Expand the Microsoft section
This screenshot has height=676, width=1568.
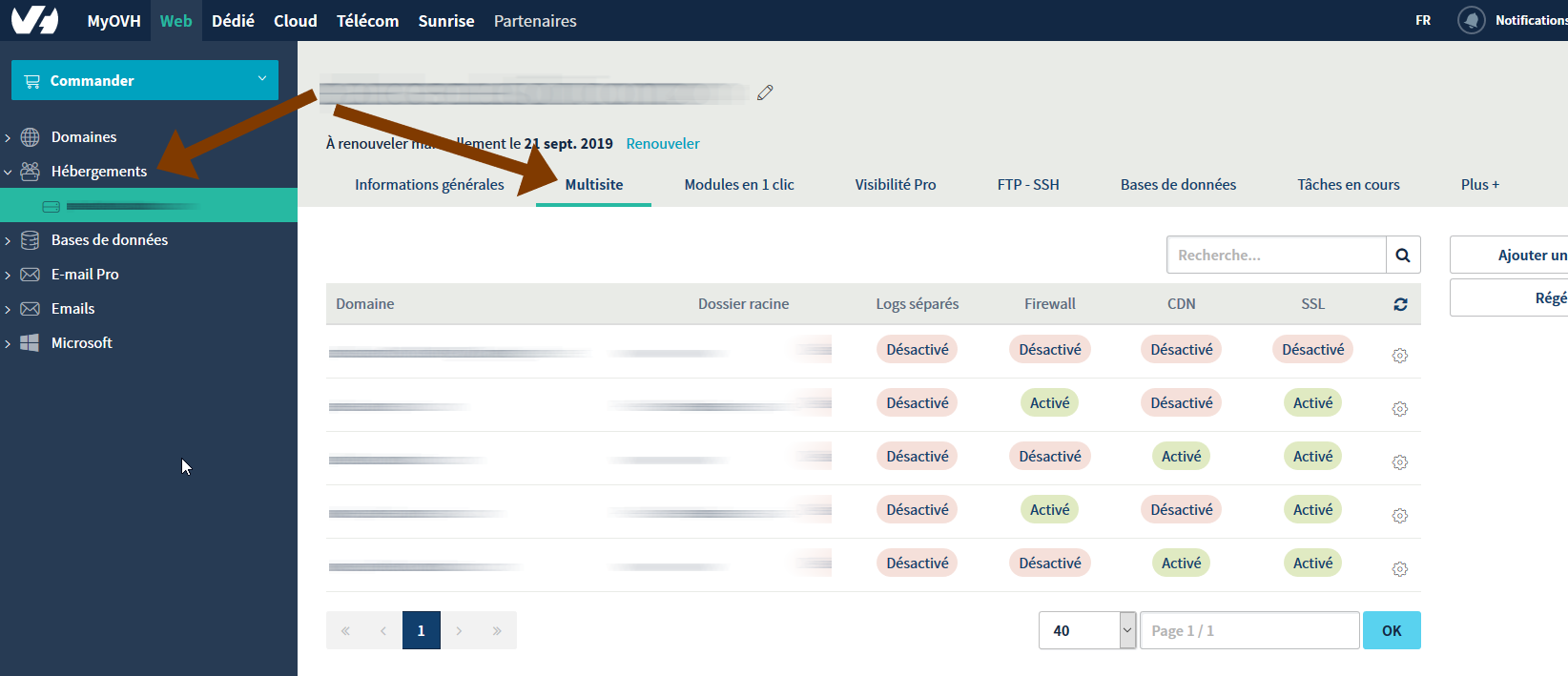pyautogui.click(x=8, y=344)
